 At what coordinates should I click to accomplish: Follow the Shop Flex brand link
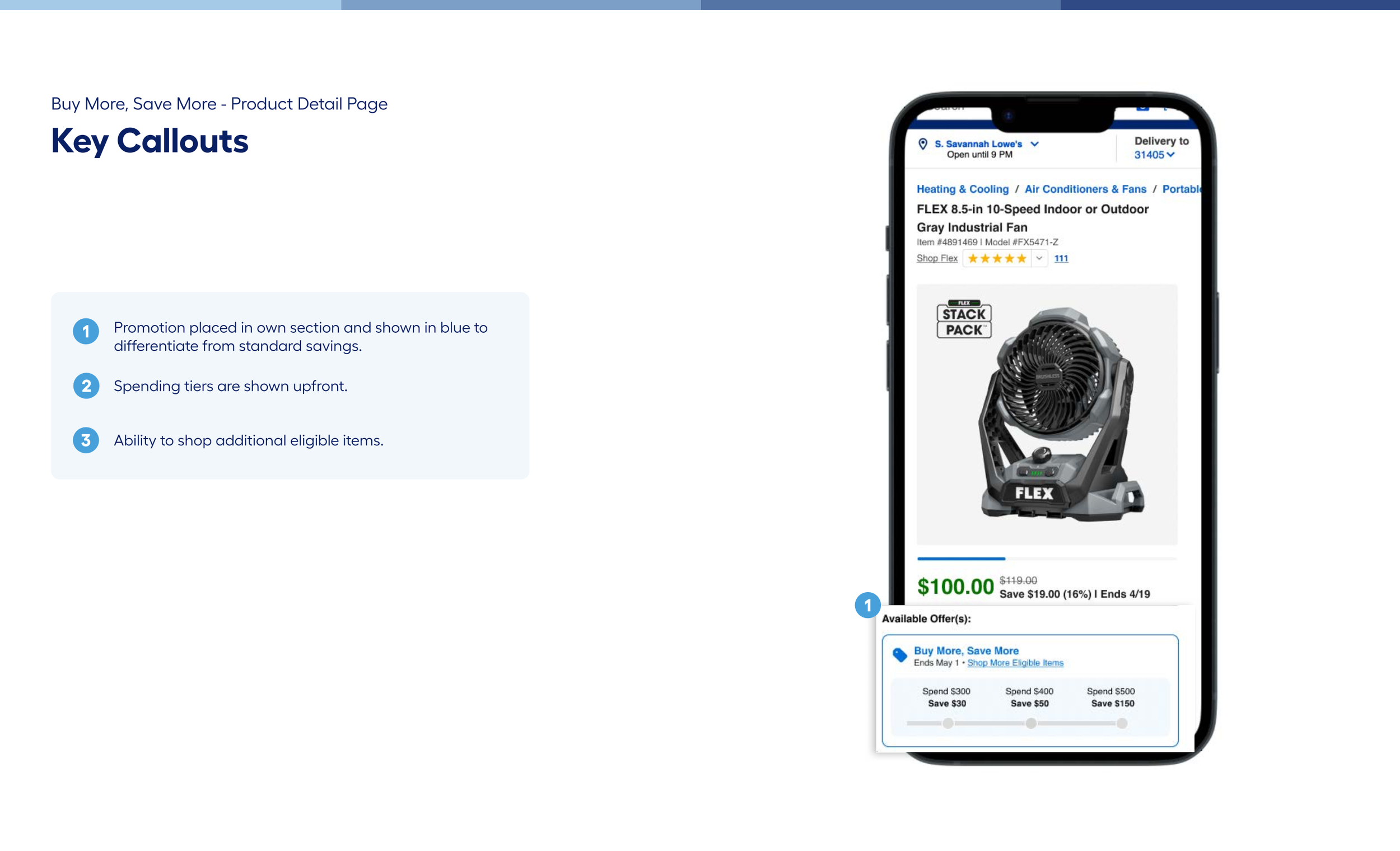coord(937,258)
